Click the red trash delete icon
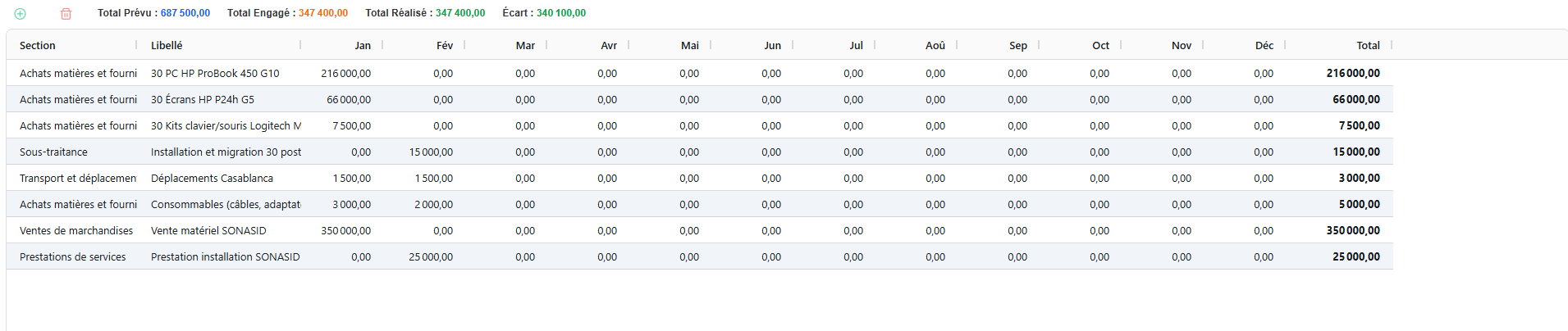Viewport: 1568px width, 331px height. coord(66,14)
